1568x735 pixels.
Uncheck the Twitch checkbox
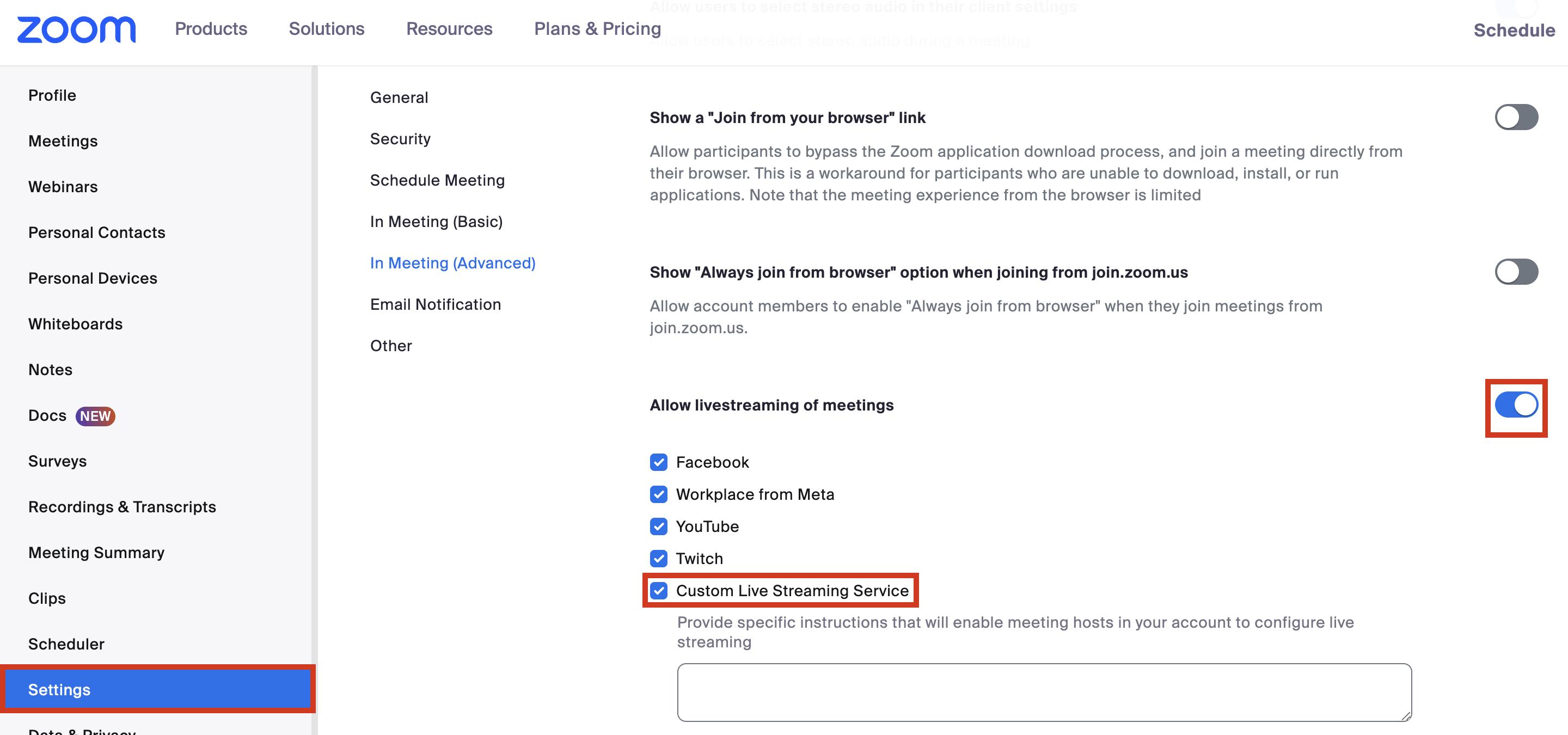tap(659, 559)
